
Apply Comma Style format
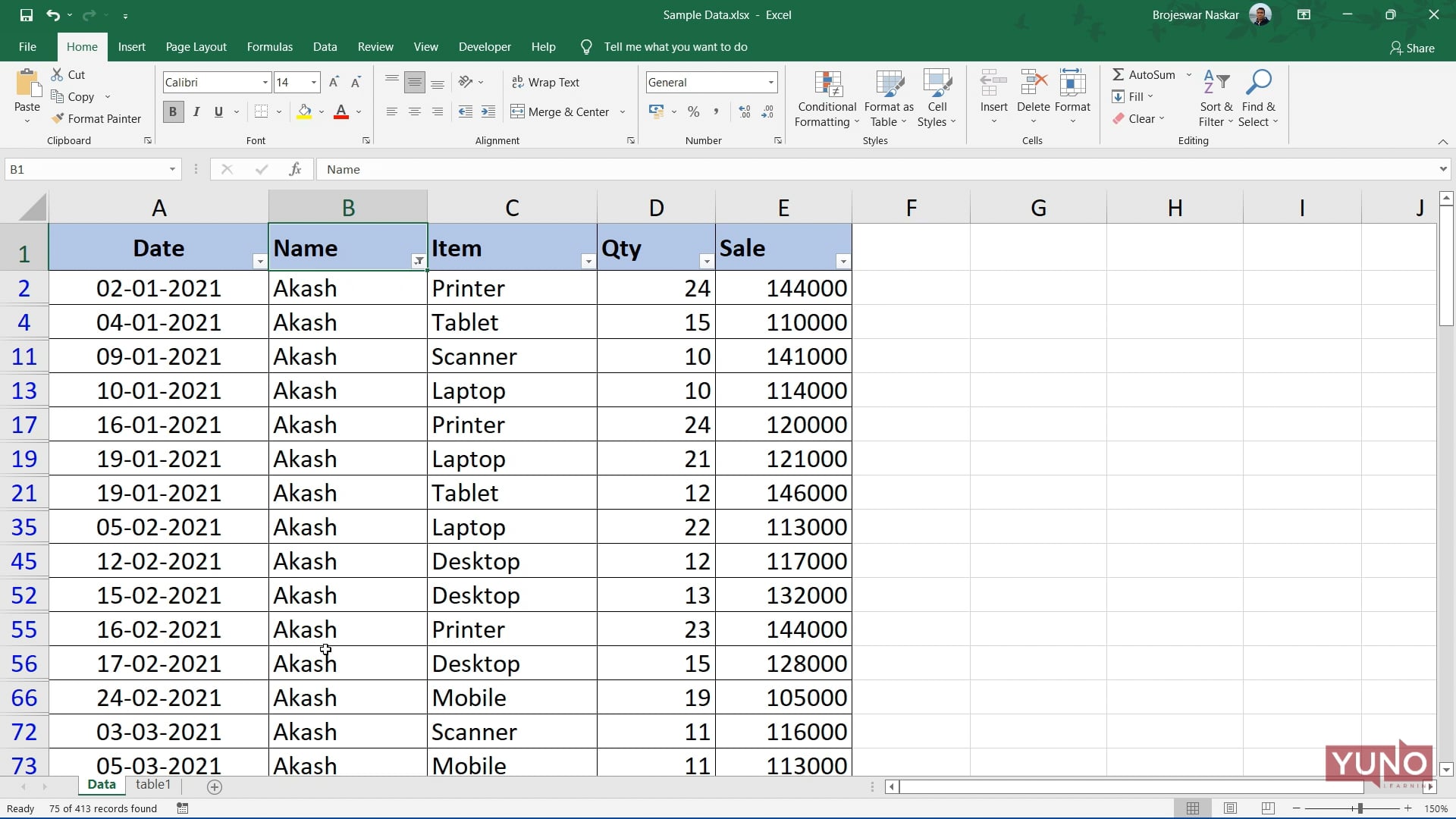point(716,111)
